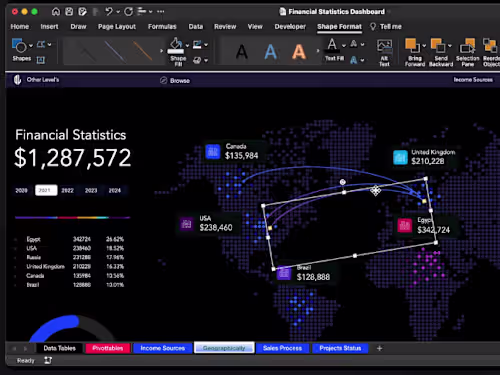
Task: Click the Shape Outline icon
Action: pyautogui.click(x=197, y=44)
